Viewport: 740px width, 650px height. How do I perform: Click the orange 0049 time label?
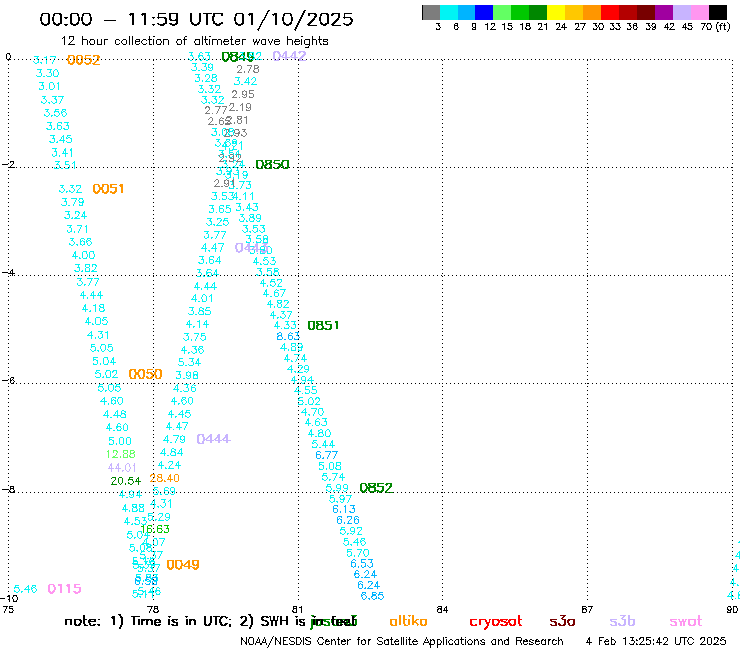(183, 565)
